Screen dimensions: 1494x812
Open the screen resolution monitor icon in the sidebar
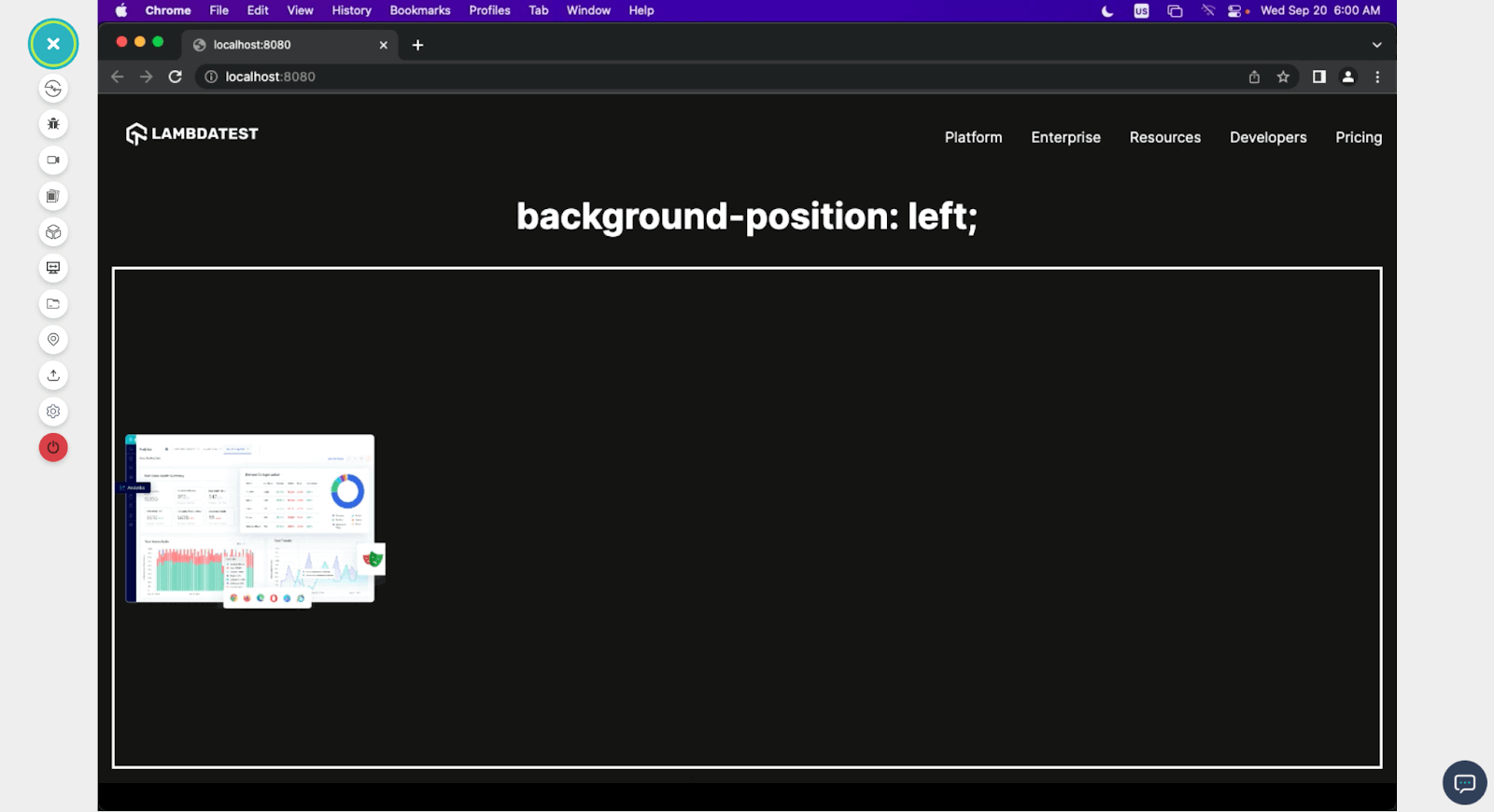53,268
